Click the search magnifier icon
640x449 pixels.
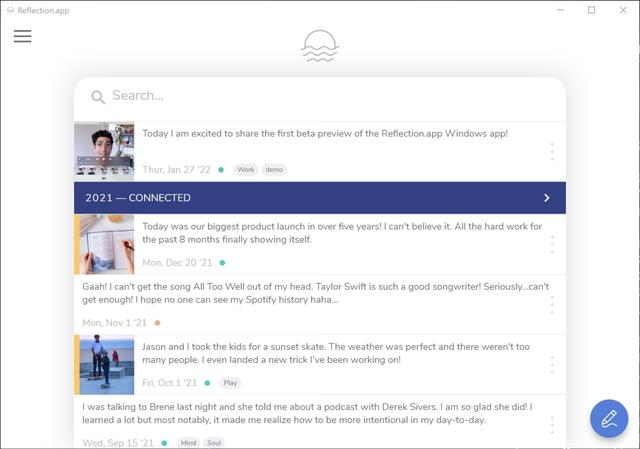[98, 97]
